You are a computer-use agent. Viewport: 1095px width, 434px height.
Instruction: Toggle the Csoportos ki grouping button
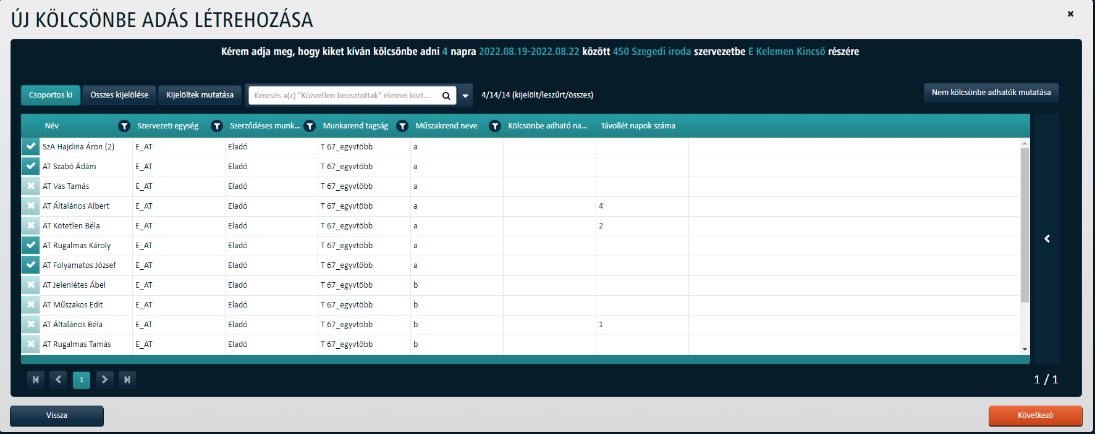[x=49, y=95]
